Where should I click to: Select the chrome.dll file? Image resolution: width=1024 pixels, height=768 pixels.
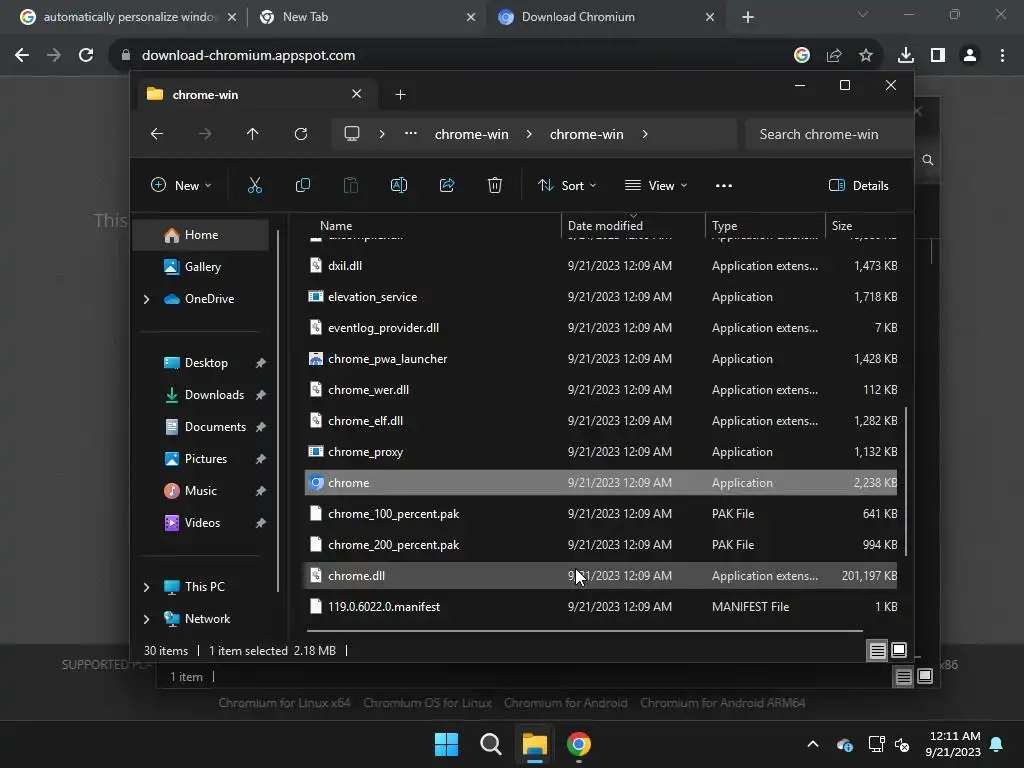point(601,576)
